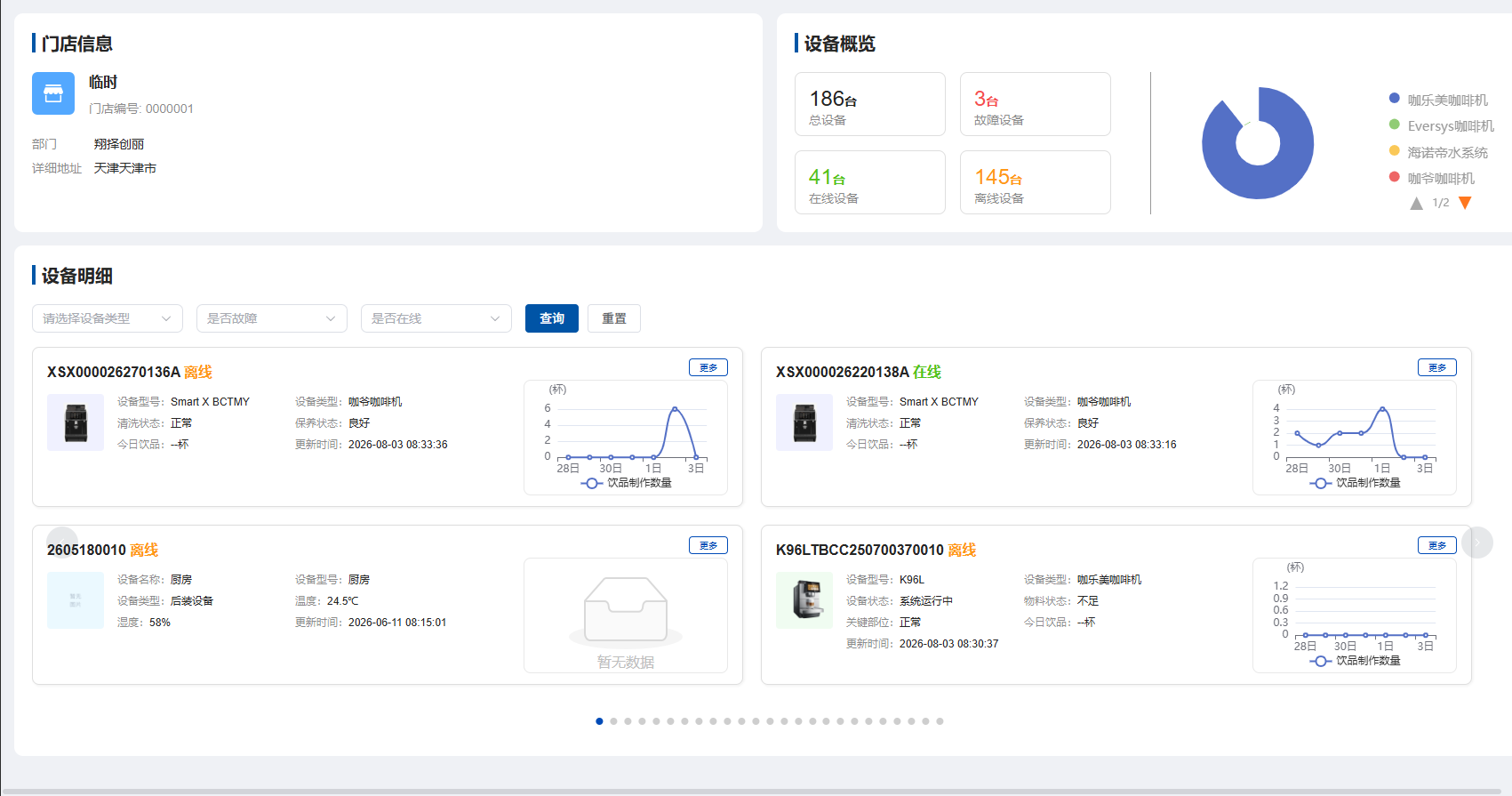Click device ID K96LTBCC250700370010 title
1512x796 pixels.
pos(860,550)
